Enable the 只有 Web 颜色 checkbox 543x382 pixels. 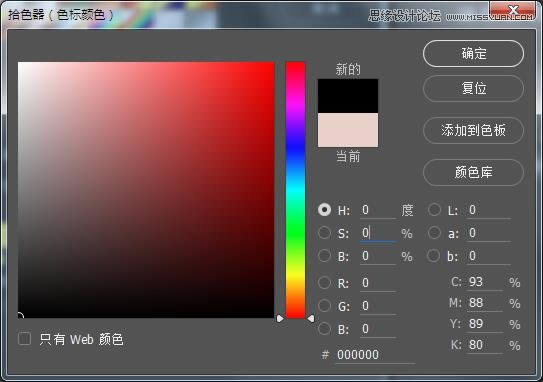pos(24,339)
